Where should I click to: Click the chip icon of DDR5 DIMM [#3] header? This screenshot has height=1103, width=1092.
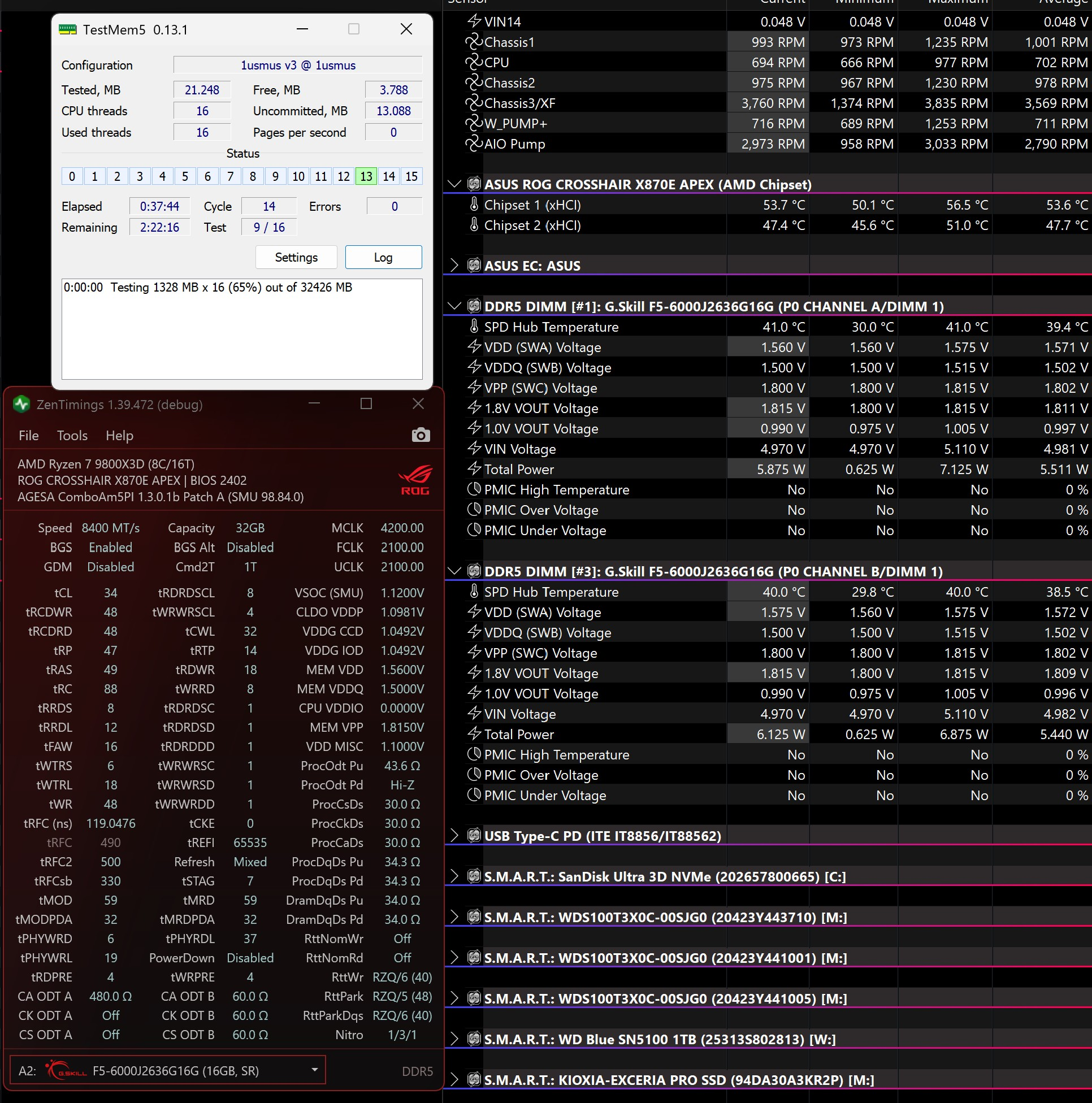pyautogui.click(x=474, y=571)
